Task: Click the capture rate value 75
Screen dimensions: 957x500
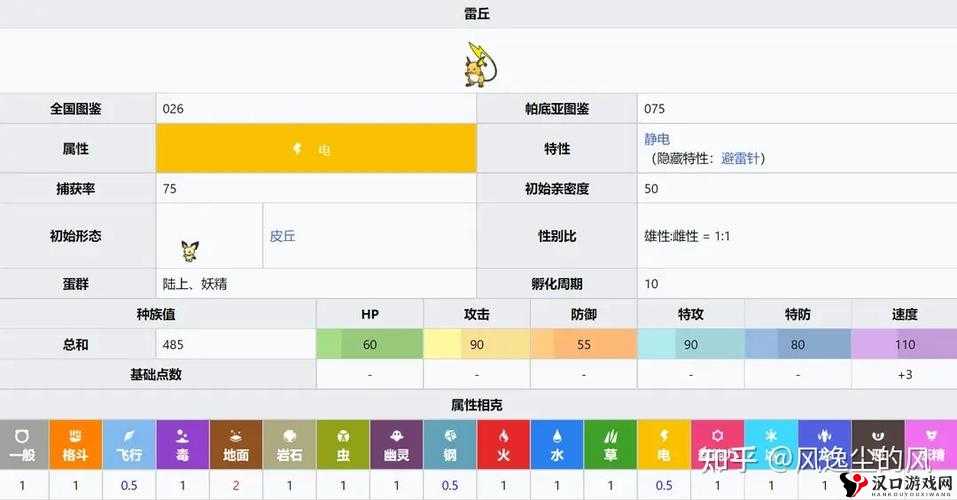Action: click(170, 189)
